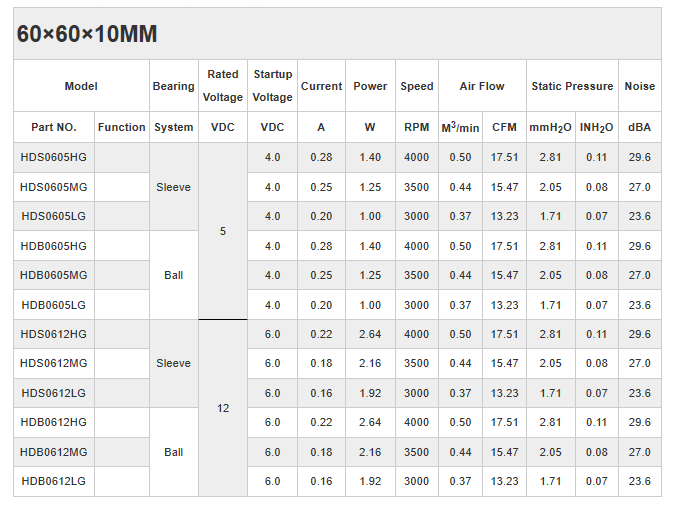Select the HDS0612HG model entry
The height and width of the screenshot is (512, 700).
click(x=54, y=334)
